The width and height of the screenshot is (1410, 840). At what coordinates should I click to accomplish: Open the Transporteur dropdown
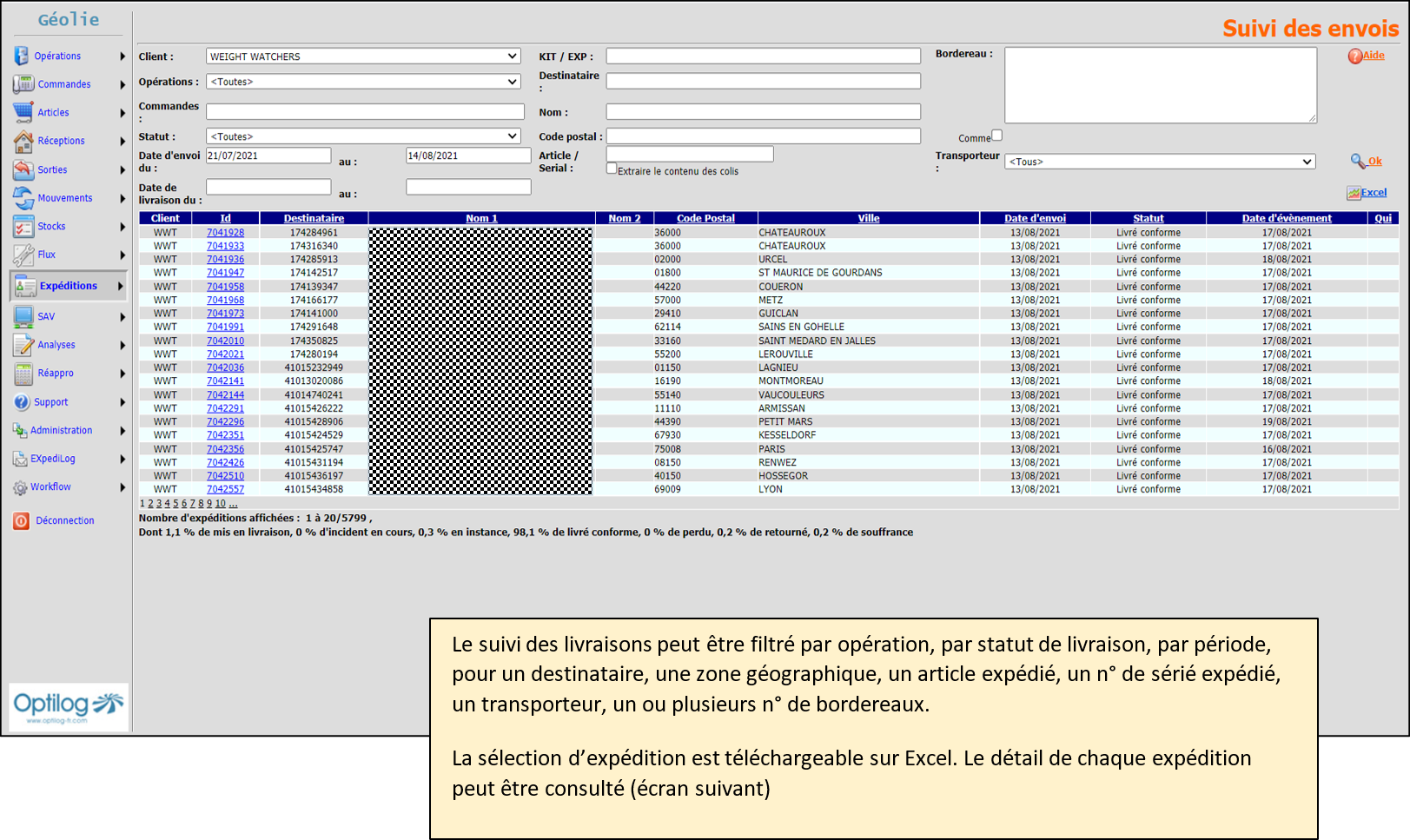(x=1160, y=162)
